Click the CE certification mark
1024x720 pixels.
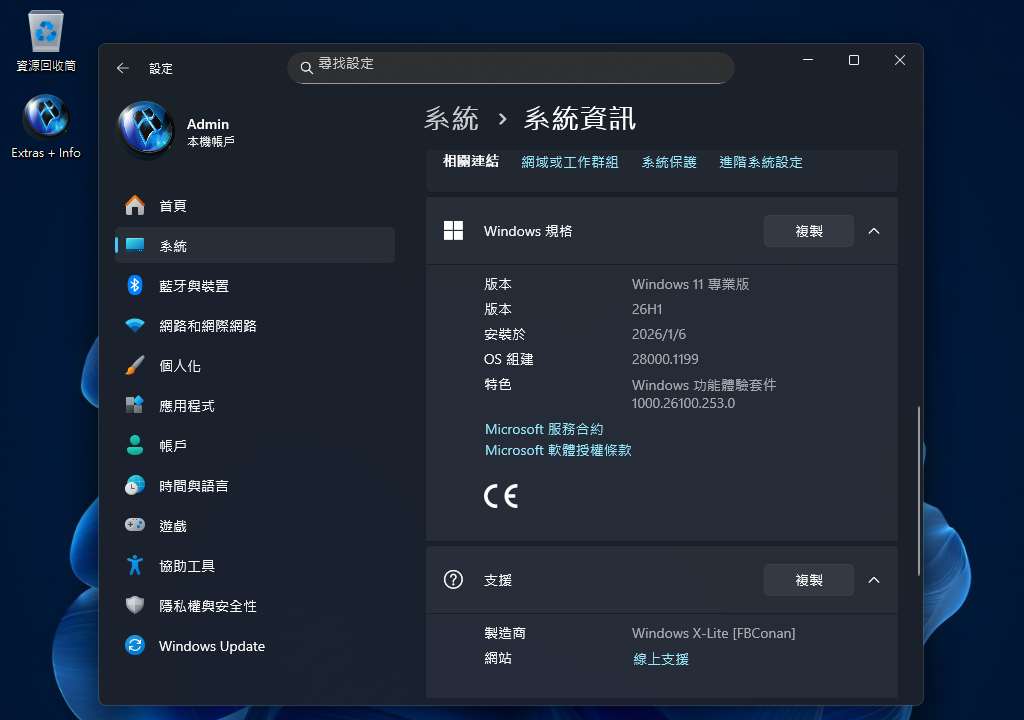point(501,496)
